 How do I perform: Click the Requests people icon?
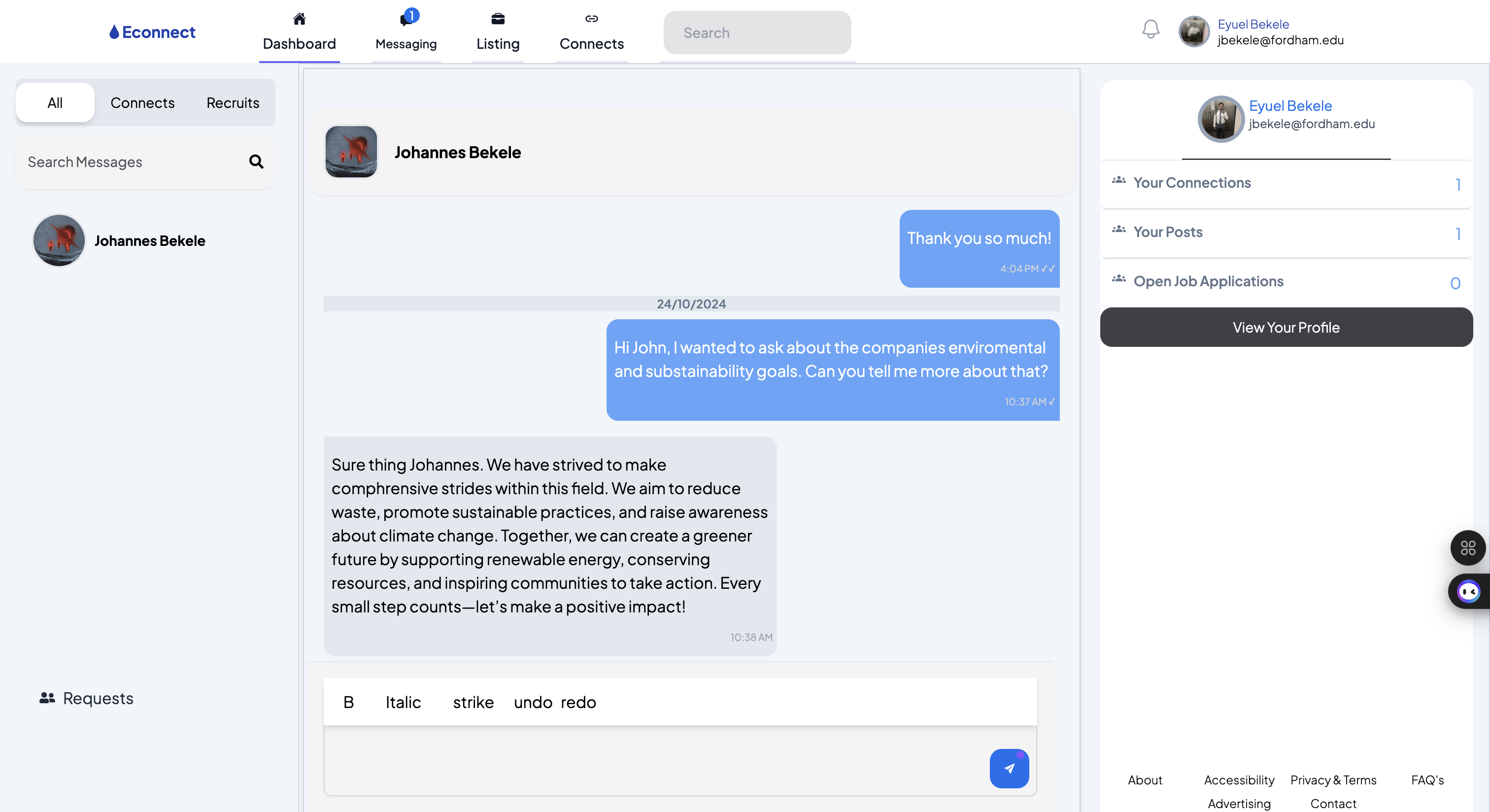click(47, 698)
